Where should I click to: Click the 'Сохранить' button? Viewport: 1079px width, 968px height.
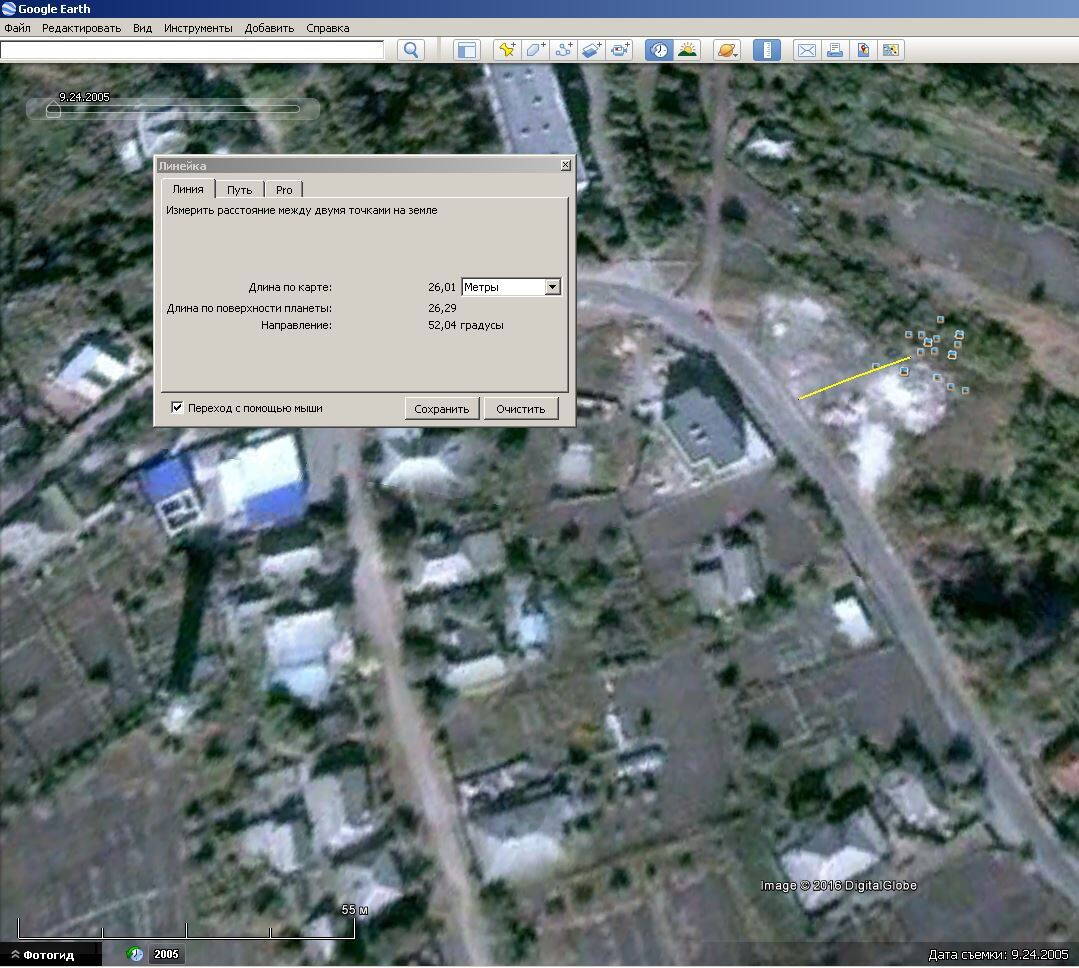coord(441,409)
